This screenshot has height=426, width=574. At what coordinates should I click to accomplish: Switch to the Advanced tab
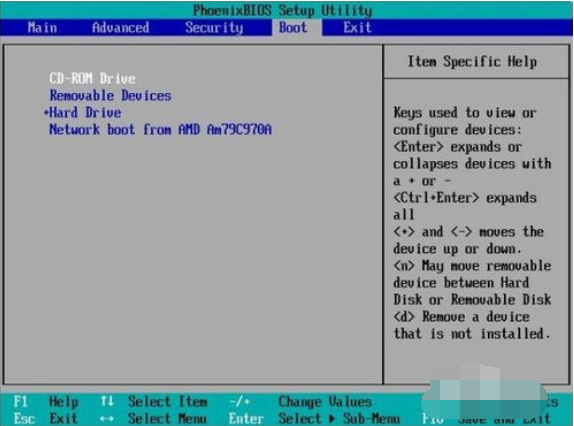pyautogui.click(x=121, y=27)
